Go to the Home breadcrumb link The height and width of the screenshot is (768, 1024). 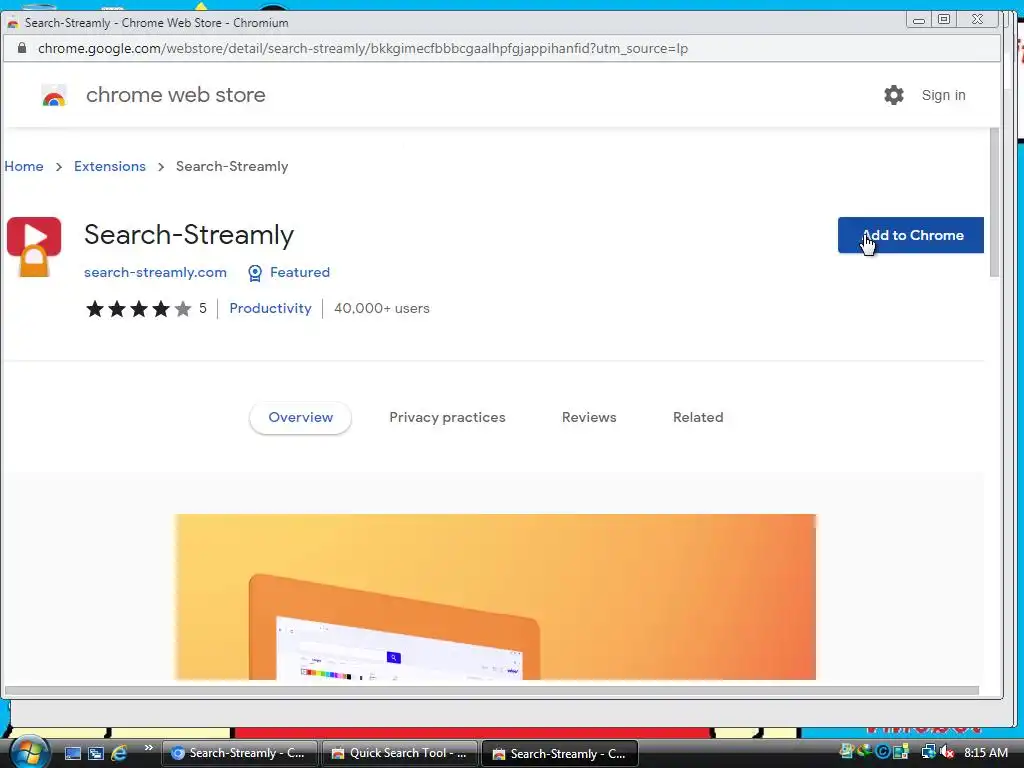click(x=24, y=167)
